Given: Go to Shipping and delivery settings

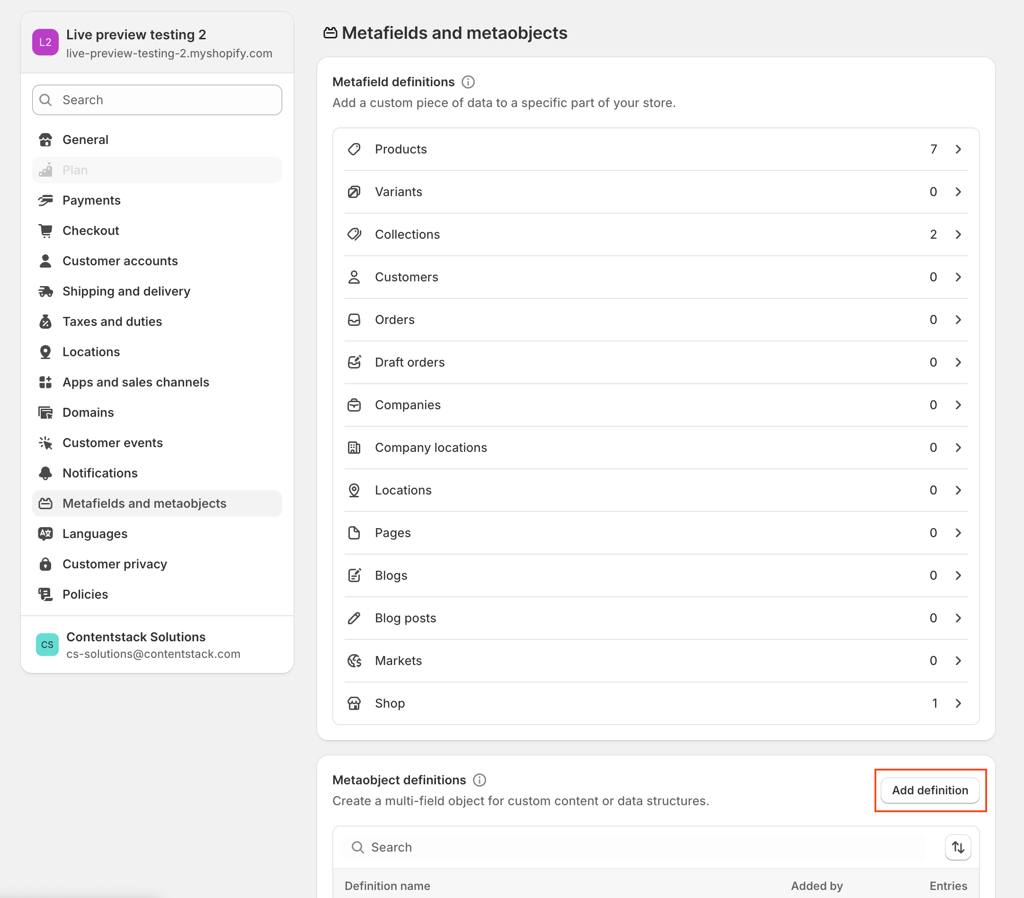Looking at the screenshot, I should tap(126, 291).
